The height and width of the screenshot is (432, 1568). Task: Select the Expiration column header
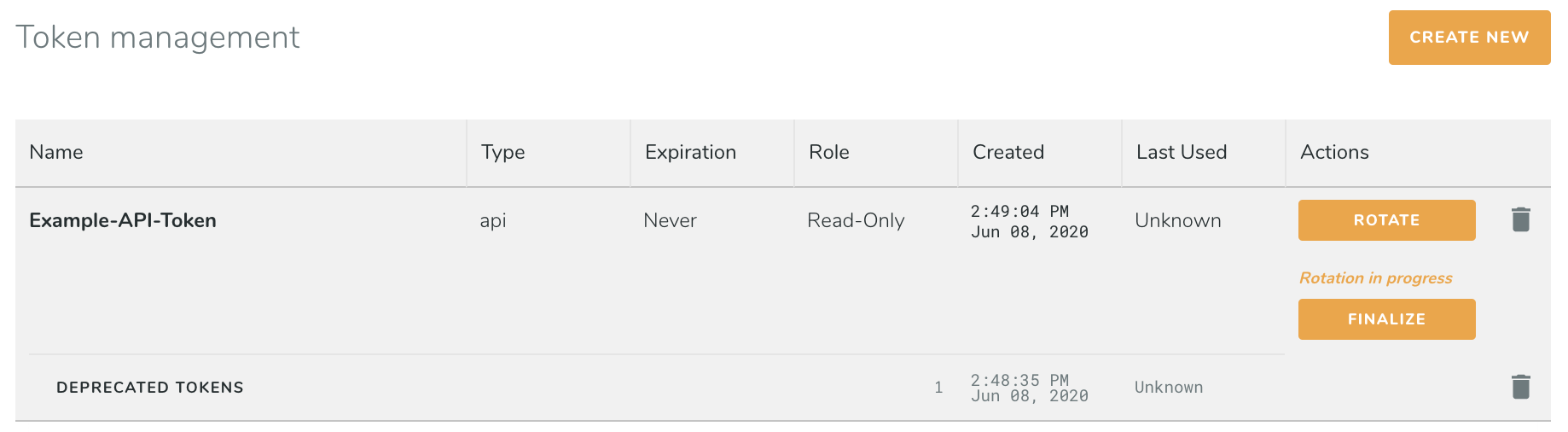(x=690, y=152)
